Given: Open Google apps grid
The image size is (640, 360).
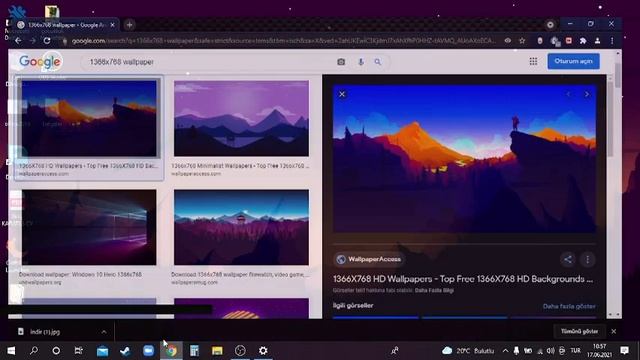Looking at the screenshot, I should click(x=533, y=61).
